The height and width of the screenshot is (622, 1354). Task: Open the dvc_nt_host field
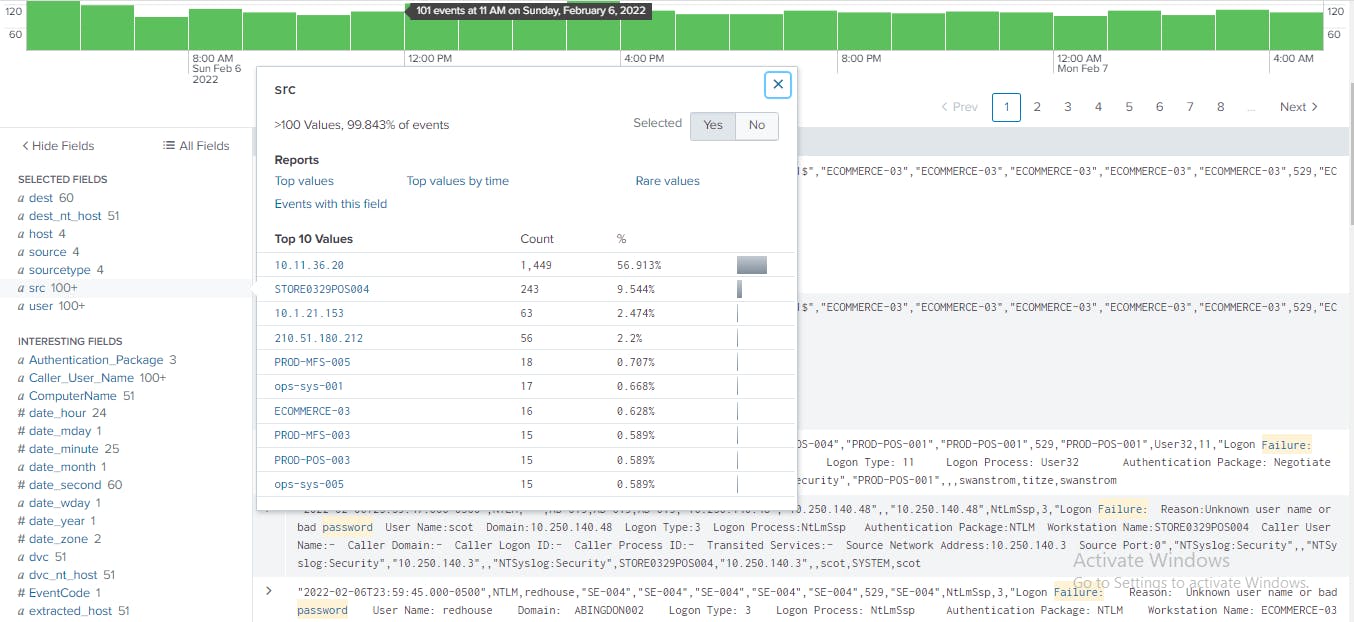click(63, 575)
